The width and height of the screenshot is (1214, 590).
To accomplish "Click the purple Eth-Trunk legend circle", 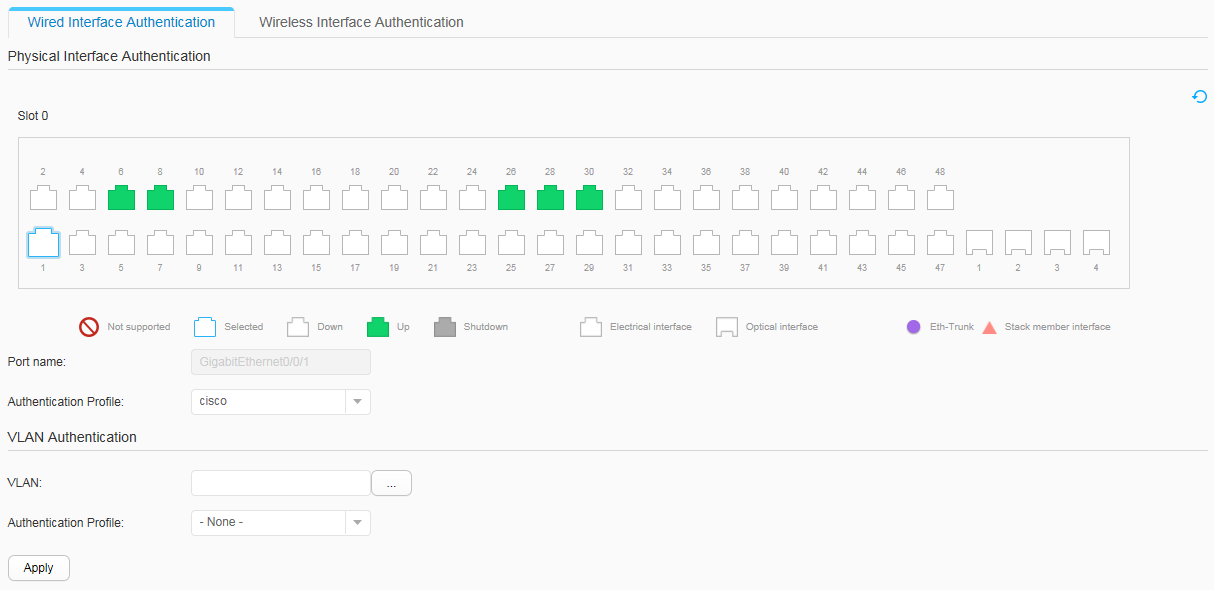I will click(x=913, y=327).
